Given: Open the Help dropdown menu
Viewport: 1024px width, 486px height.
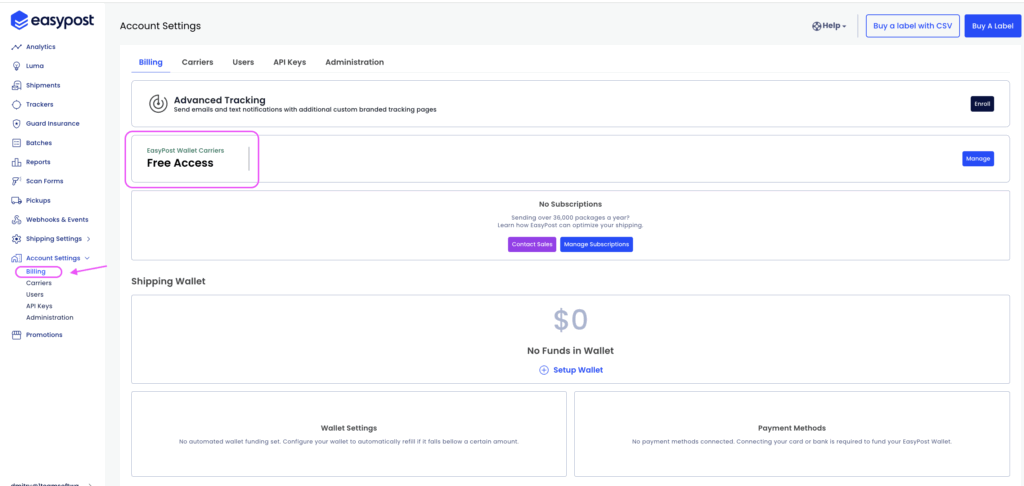Looking at the screenshot, I should [829, 26].
